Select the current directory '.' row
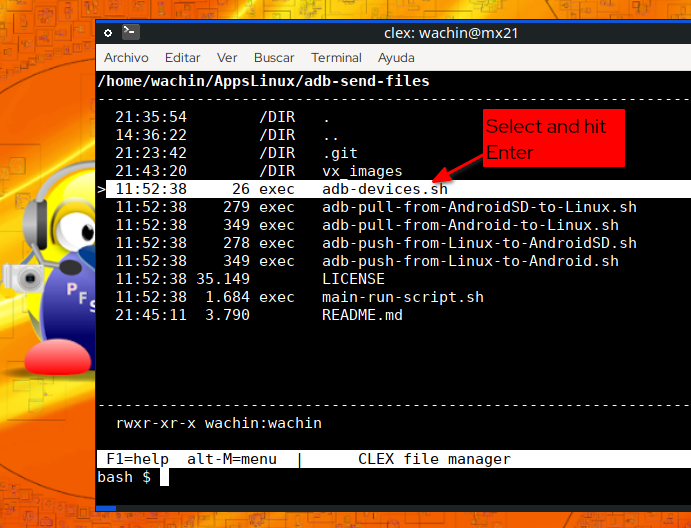 [394, 117]
